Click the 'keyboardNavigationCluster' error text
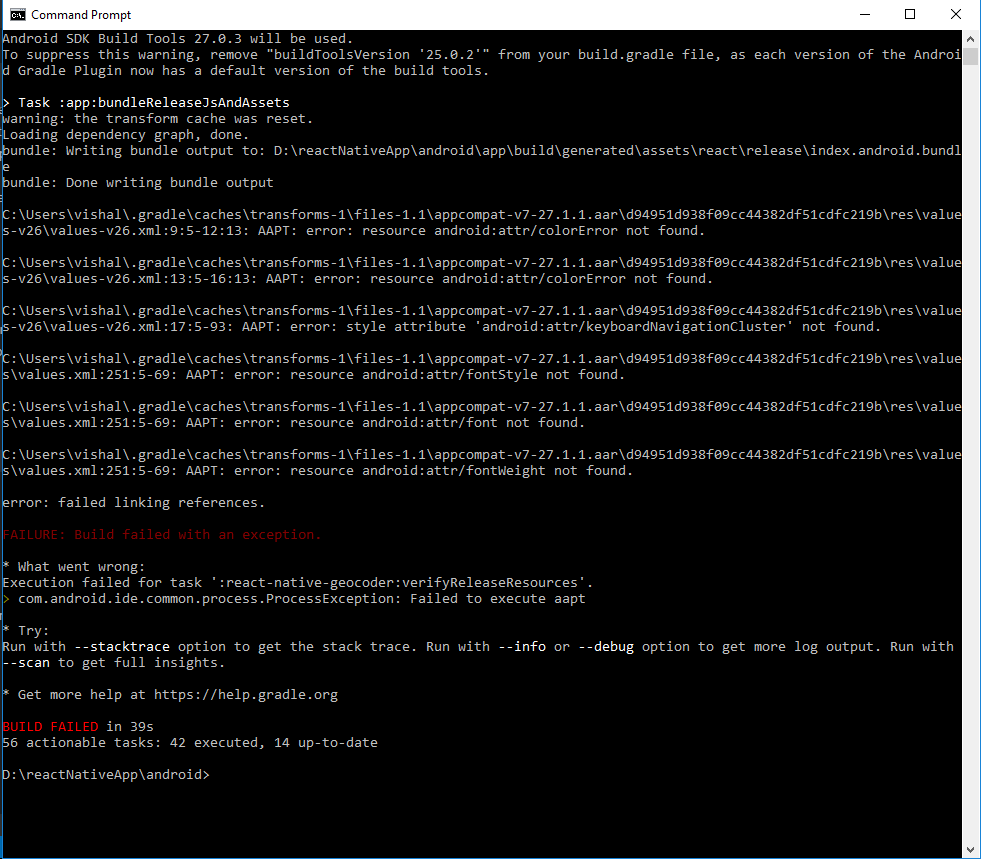The width and height of the screenshot is (981, 859). [686, 327]
